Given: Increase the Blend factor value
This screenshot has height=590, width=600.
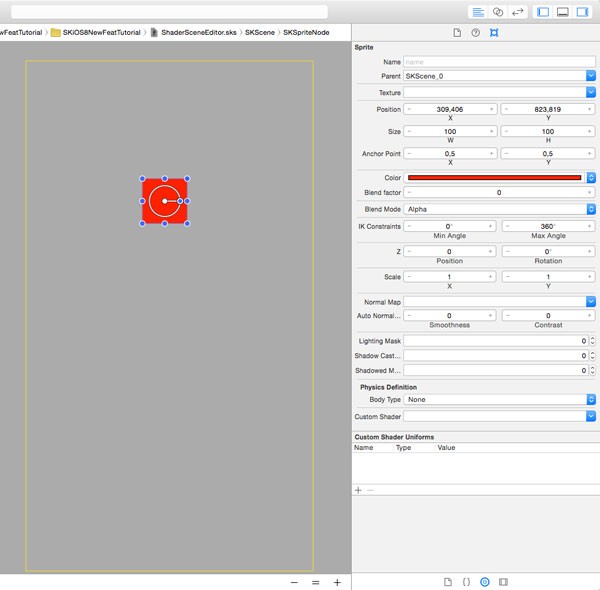Looking at the screenshot, I should 589,192.
